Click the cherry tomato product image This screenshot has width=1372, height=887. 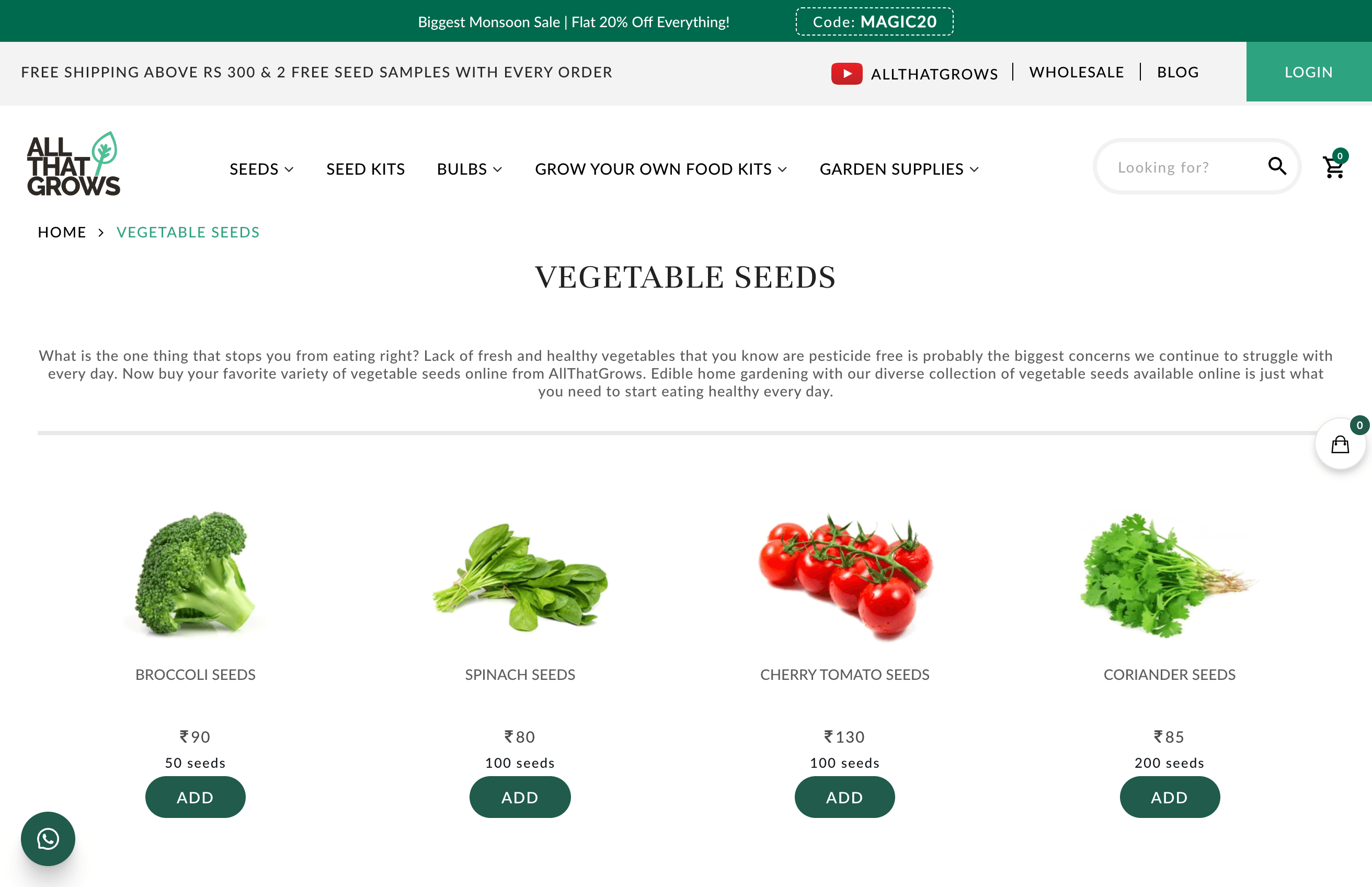coord(844,576)
